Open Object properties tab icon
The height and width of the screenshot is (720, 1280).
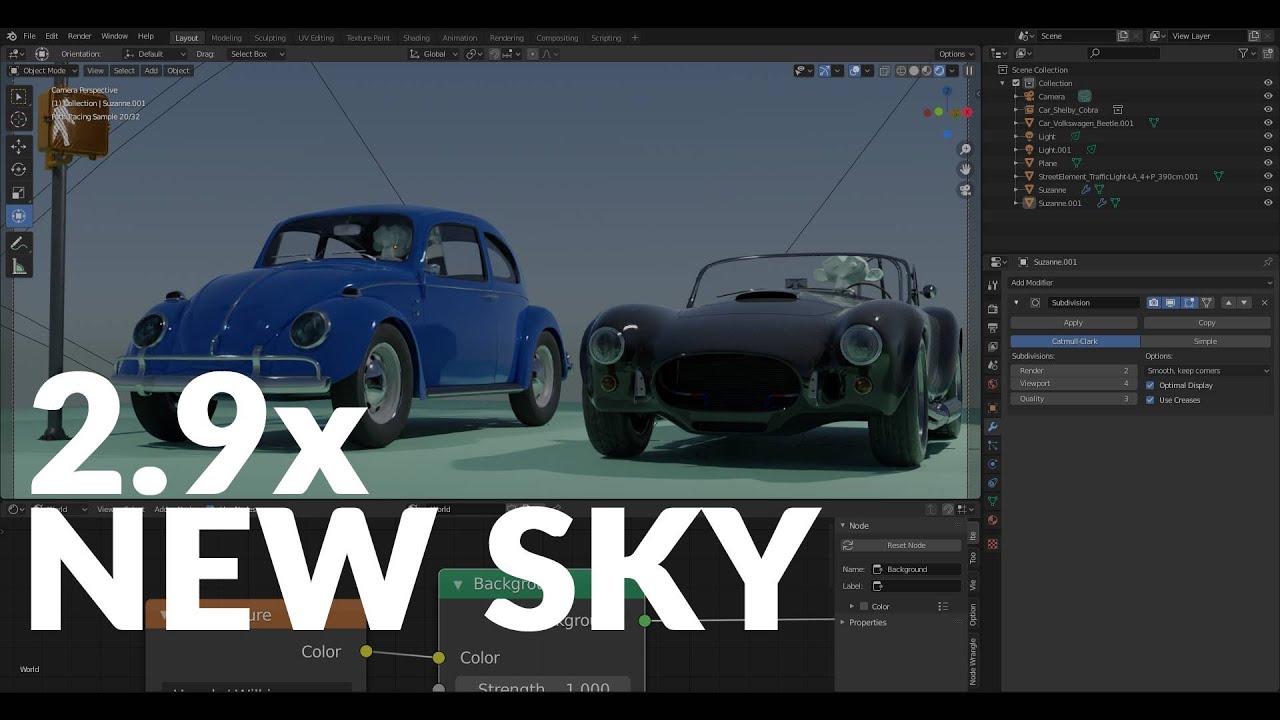[992, 408]
